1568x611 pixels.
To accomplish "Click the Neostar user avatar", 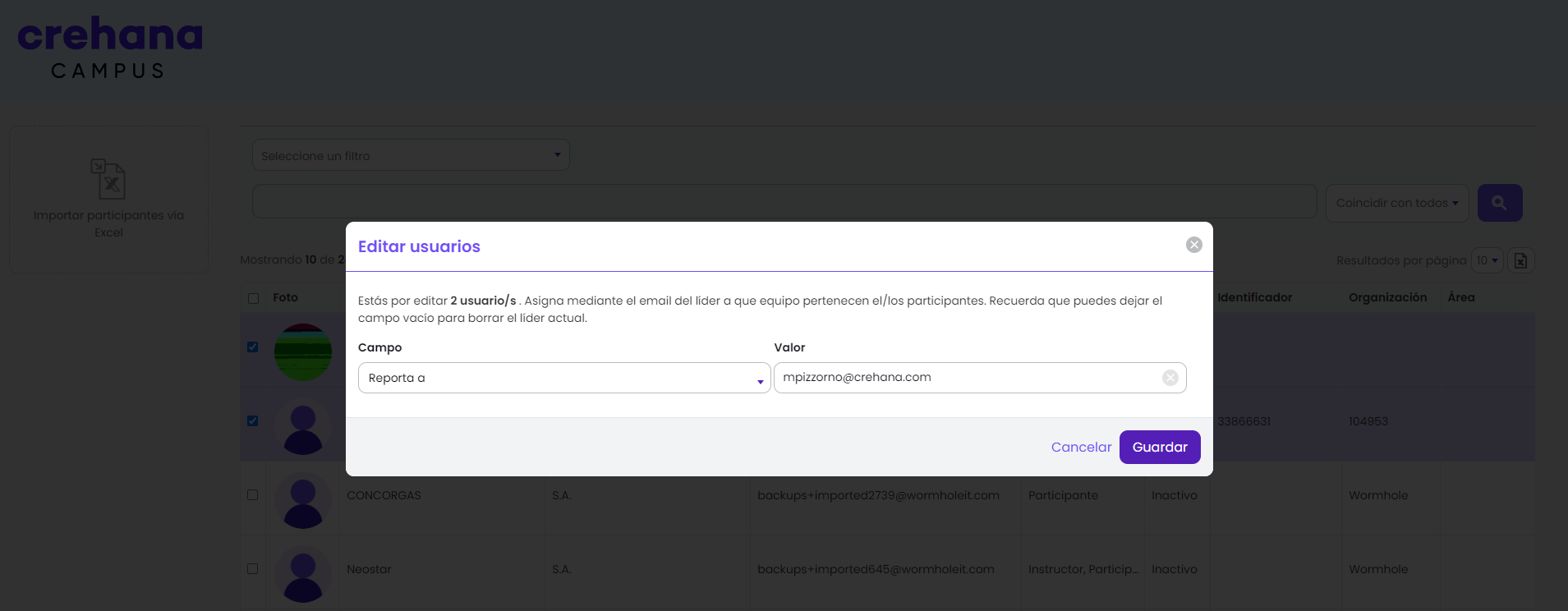I will pos(303,573).
